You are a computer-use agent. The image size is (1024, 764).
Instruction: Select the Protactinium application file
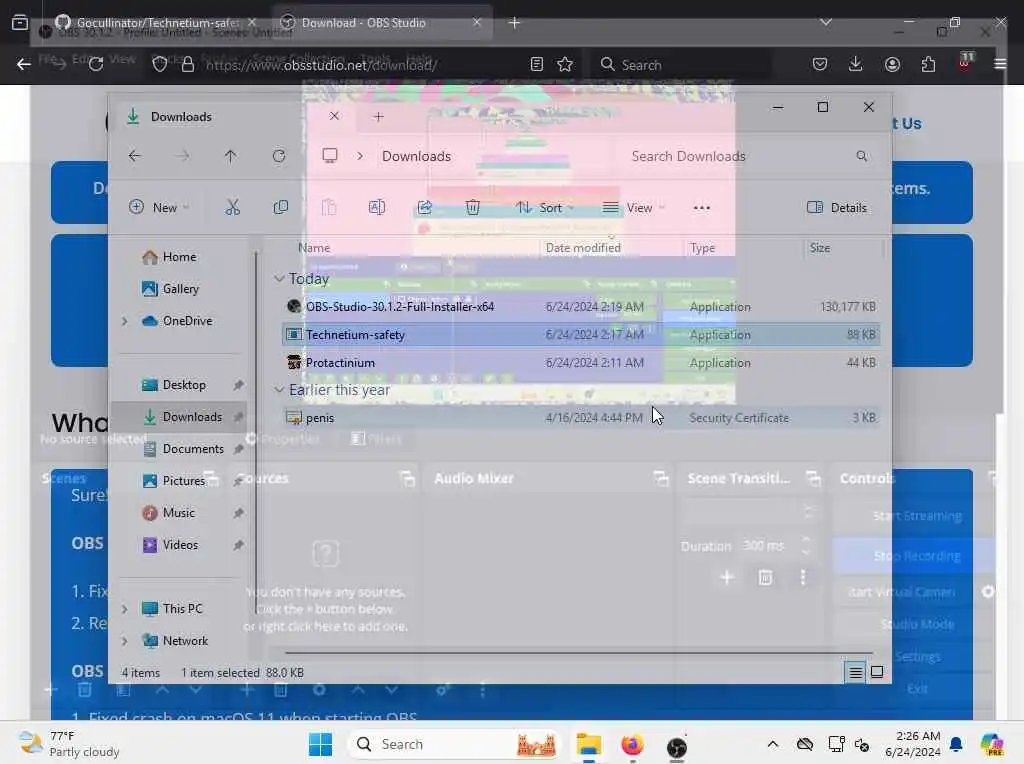(x=581, y=362)
